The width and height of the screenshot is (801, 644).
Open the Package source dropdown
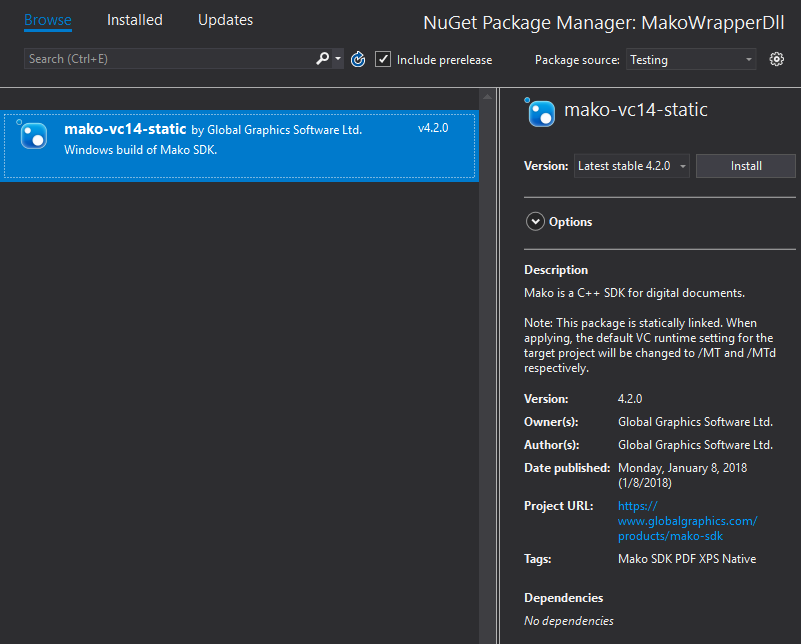pyautogui.click(x=691, y=60)
